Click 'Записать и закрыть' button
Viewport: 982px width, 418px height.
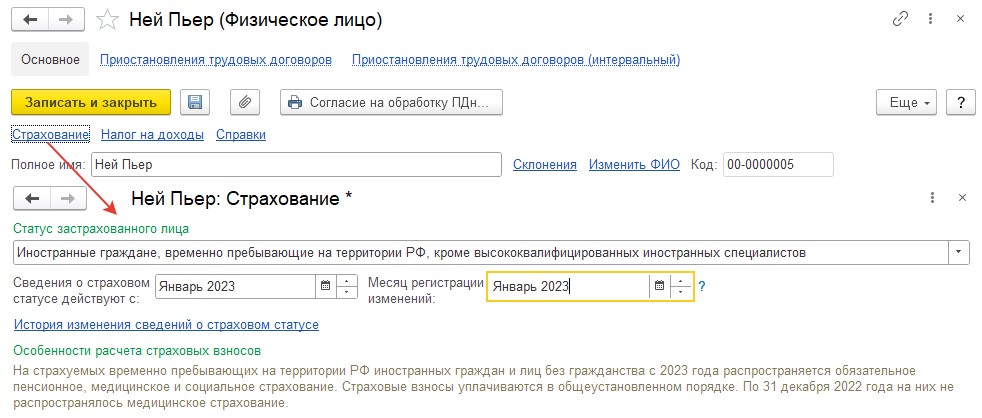(x=91, y=102)
